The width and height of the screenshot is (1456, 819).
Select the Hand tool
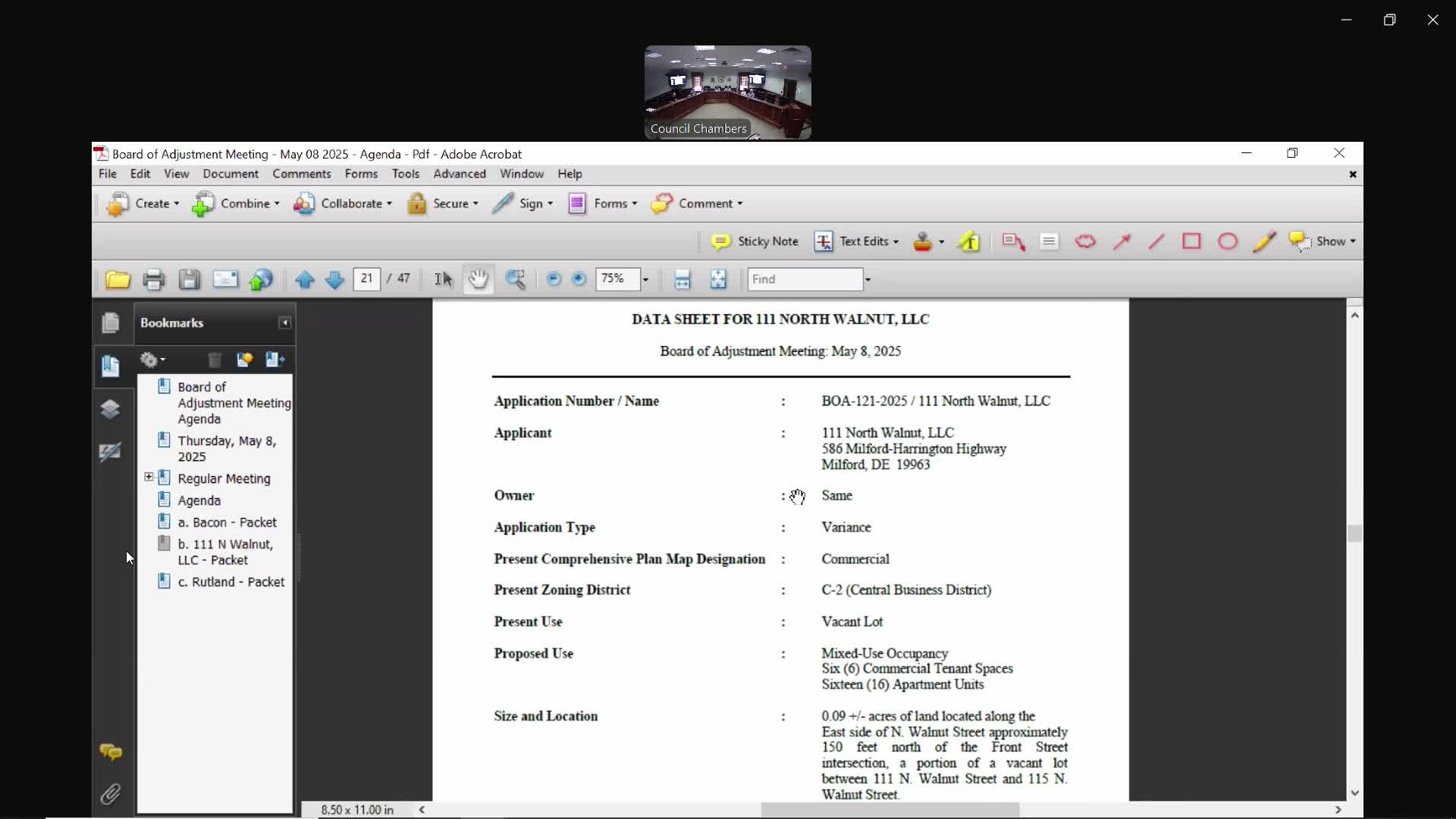pyautogui.click(x=478, y=280)
